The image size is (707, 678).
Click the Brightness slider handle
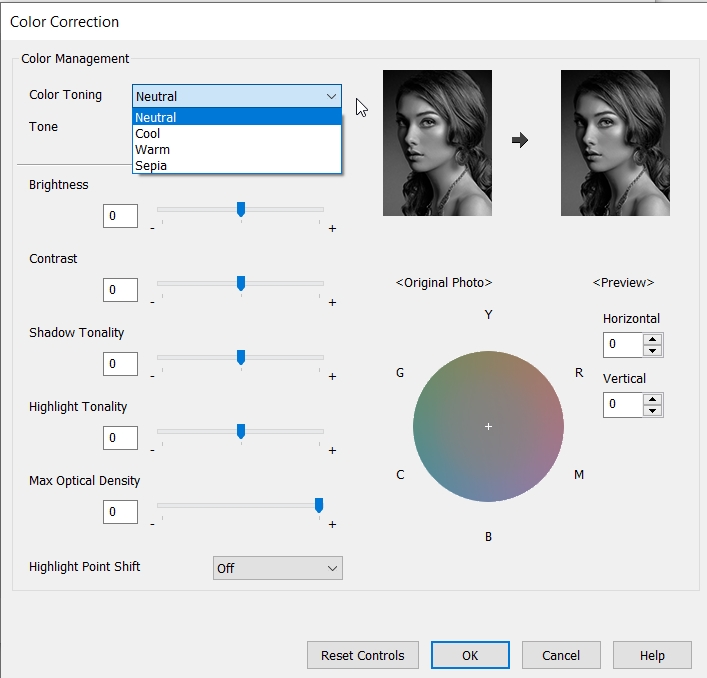click(241, 209)
